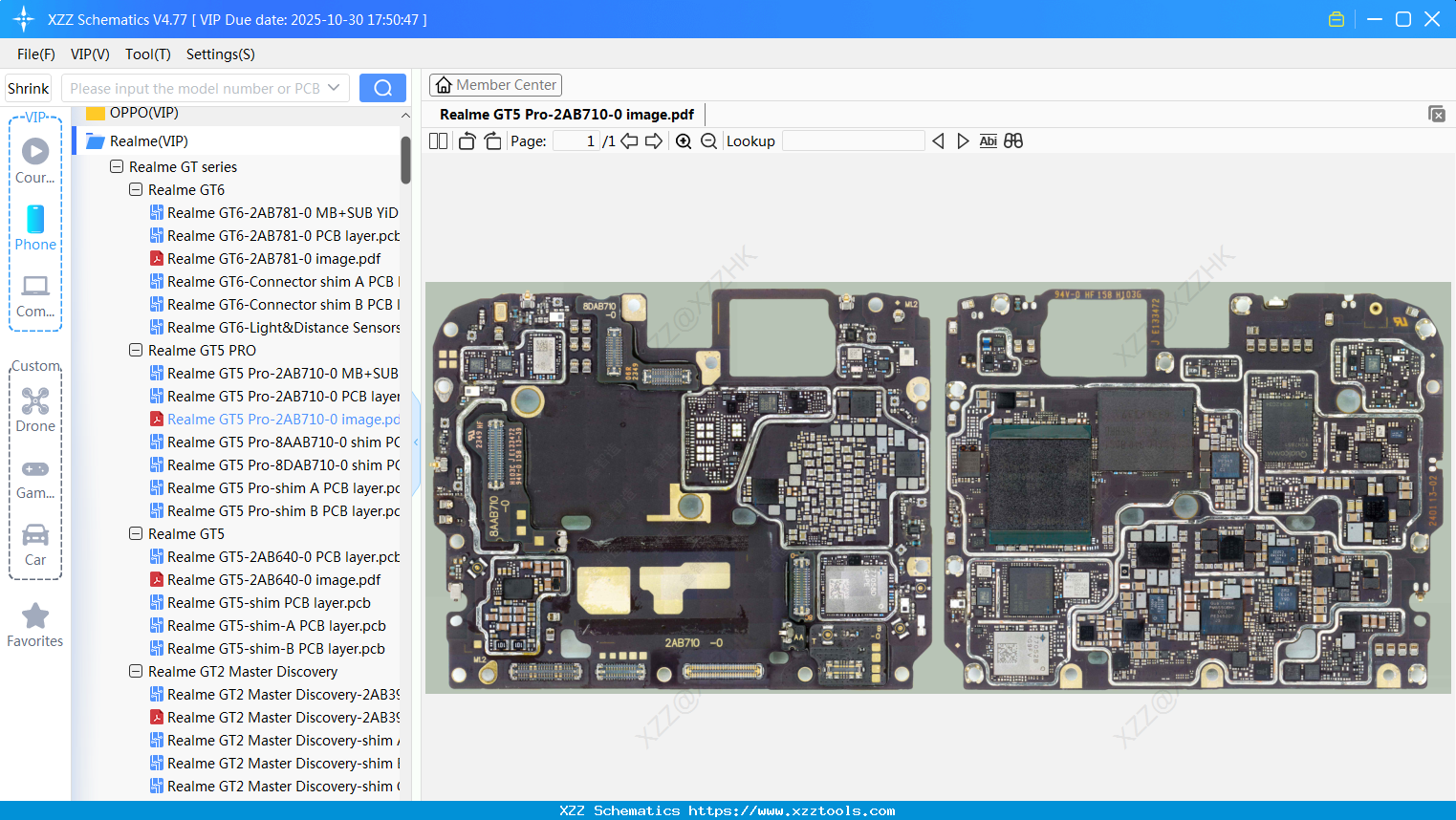Image resolution: width=1456 pixels, height=820 pixels.
Task: Collapse the Realme GT series node
Action: (117, 166)
